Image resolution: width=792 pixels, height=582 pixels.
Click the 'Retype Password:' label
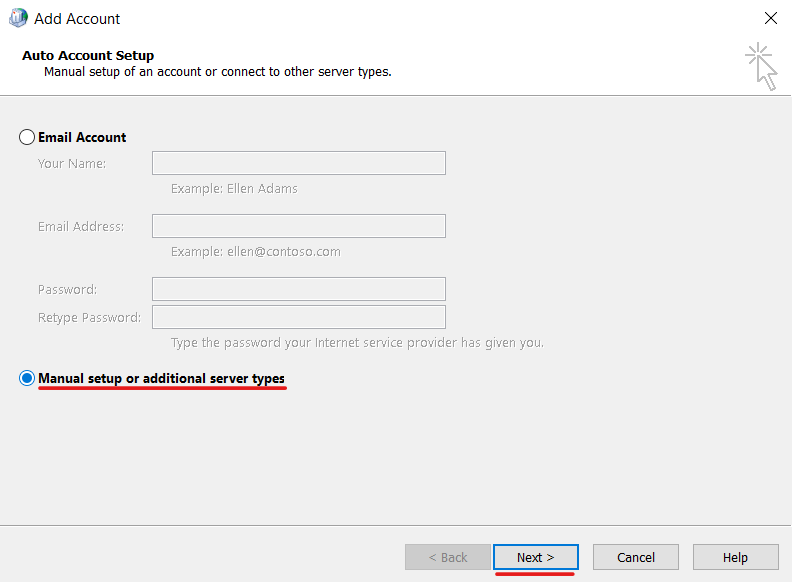pyautogui.click(x=89, y=317)
